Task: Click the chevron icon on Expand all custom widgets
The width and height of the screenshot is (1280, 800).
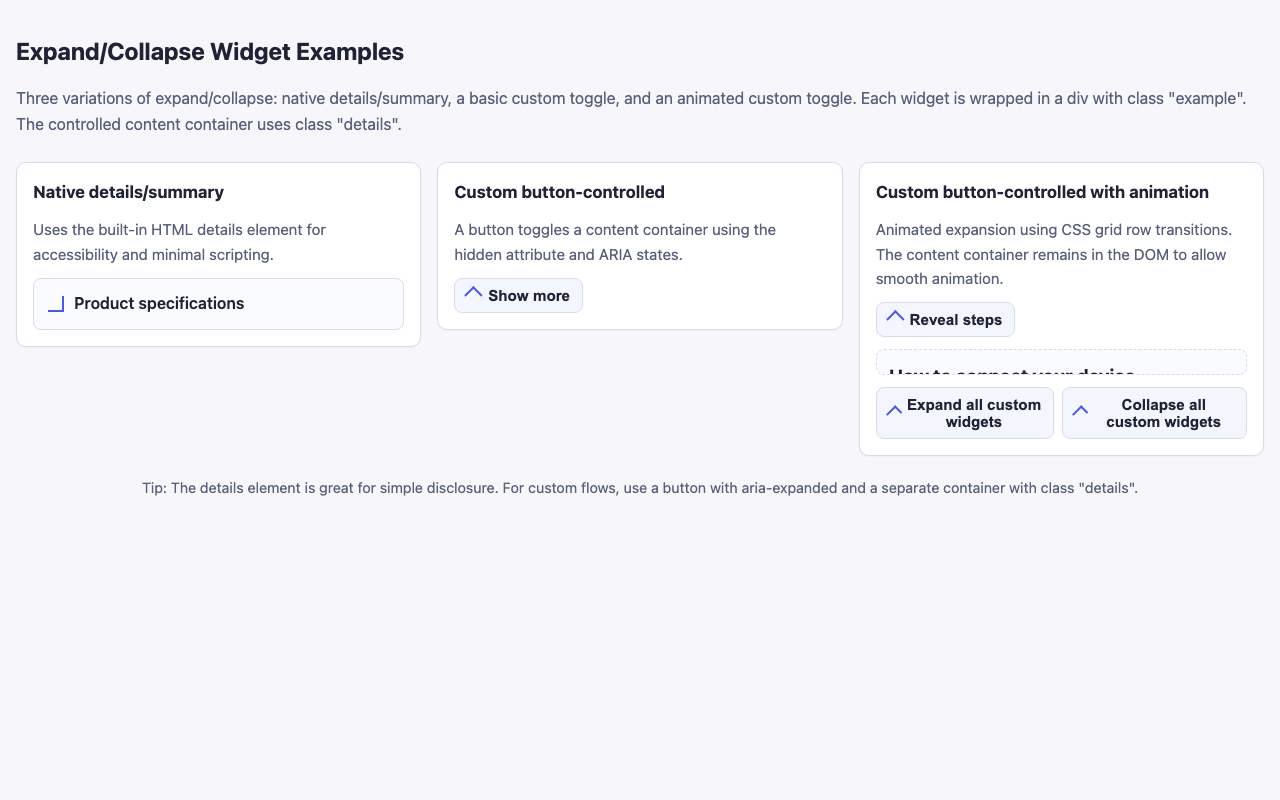Action: point(891,410)
